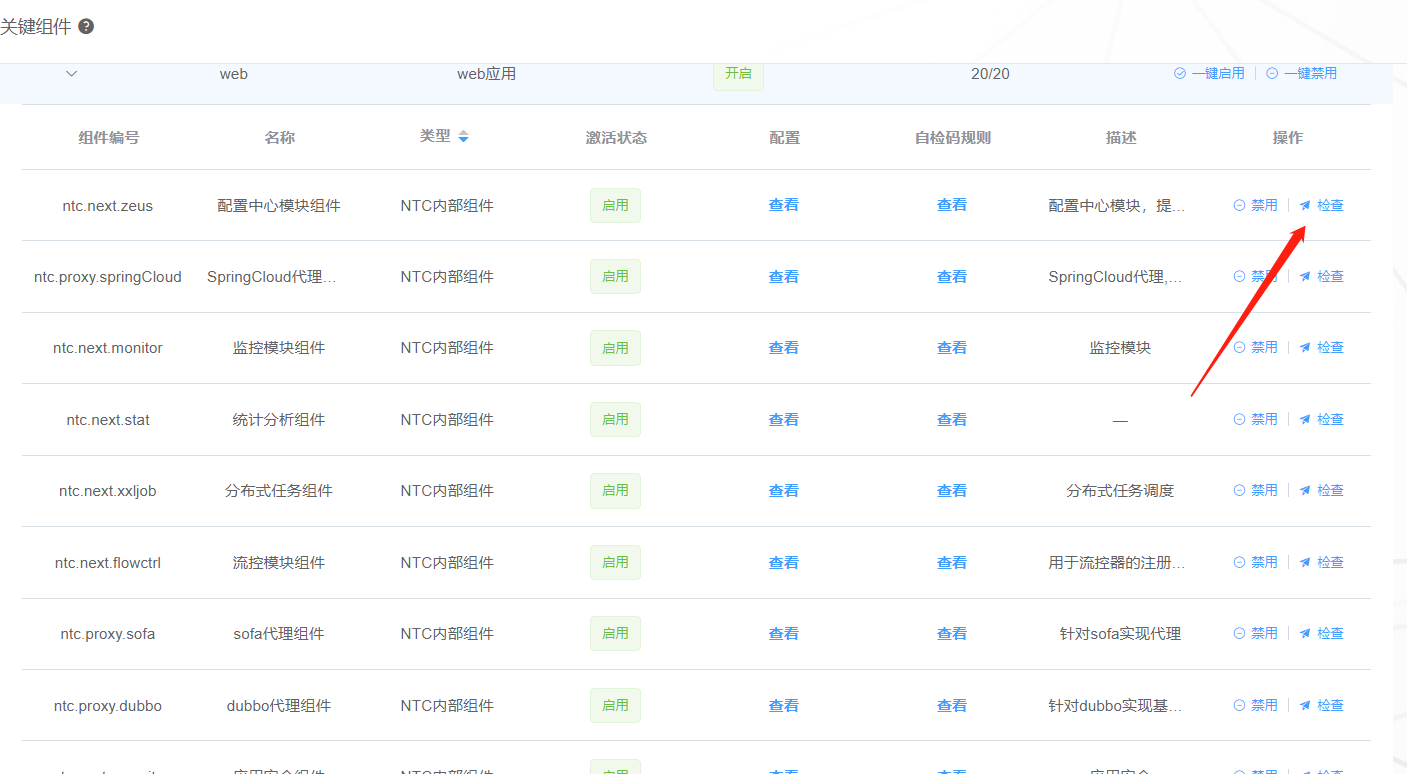This screenshot has height=774, width=1407.
Task: Disable ntc.proxy.sofa via 禁用
Action: click(1255, 633)
